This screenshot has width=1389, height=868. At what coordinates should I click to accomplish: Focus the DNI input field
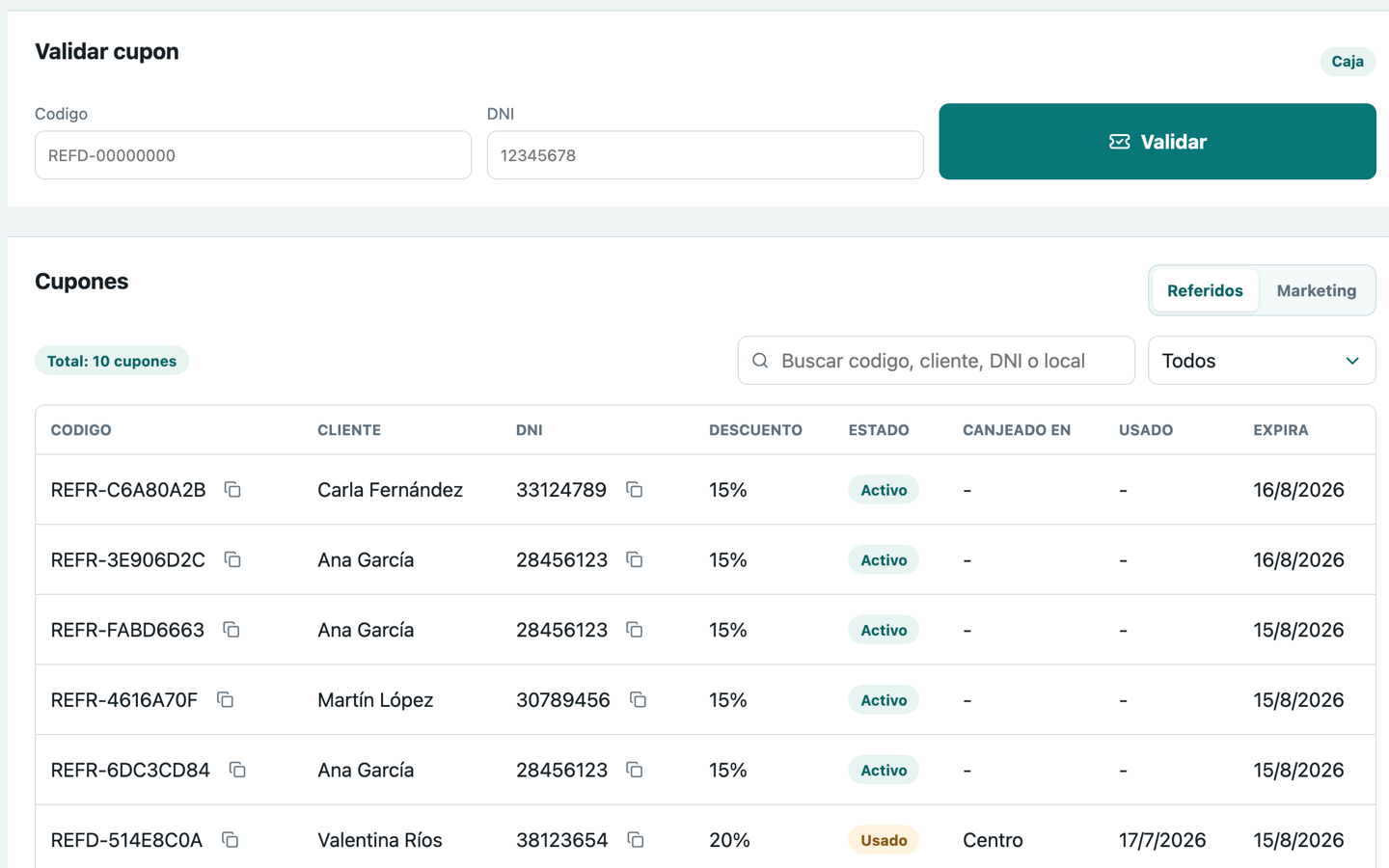coord(705,155)
